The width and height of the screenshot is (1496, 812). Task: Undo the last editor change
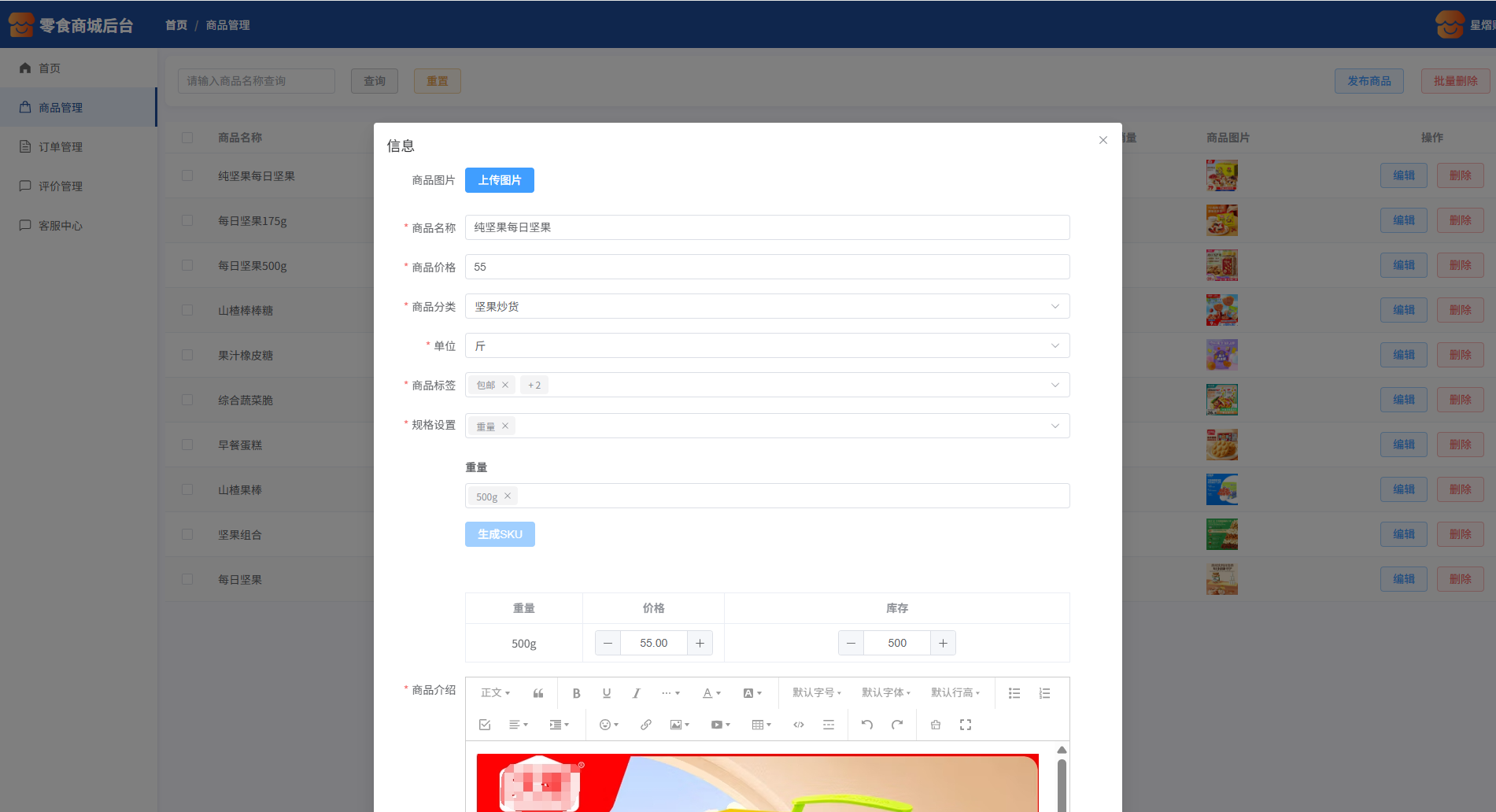pos(866,725)
